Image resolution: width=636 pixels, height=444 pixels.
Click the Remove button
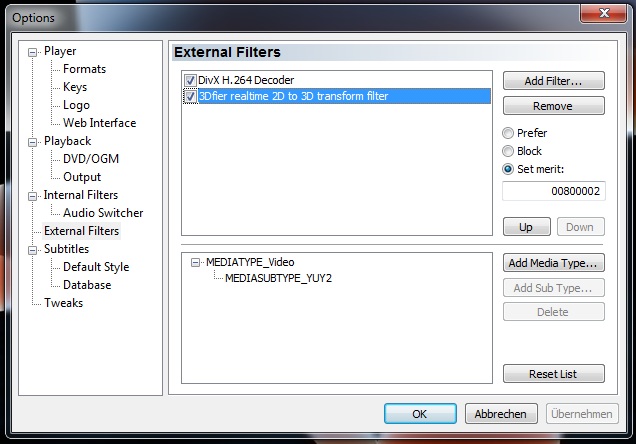[x=554, y=106]
